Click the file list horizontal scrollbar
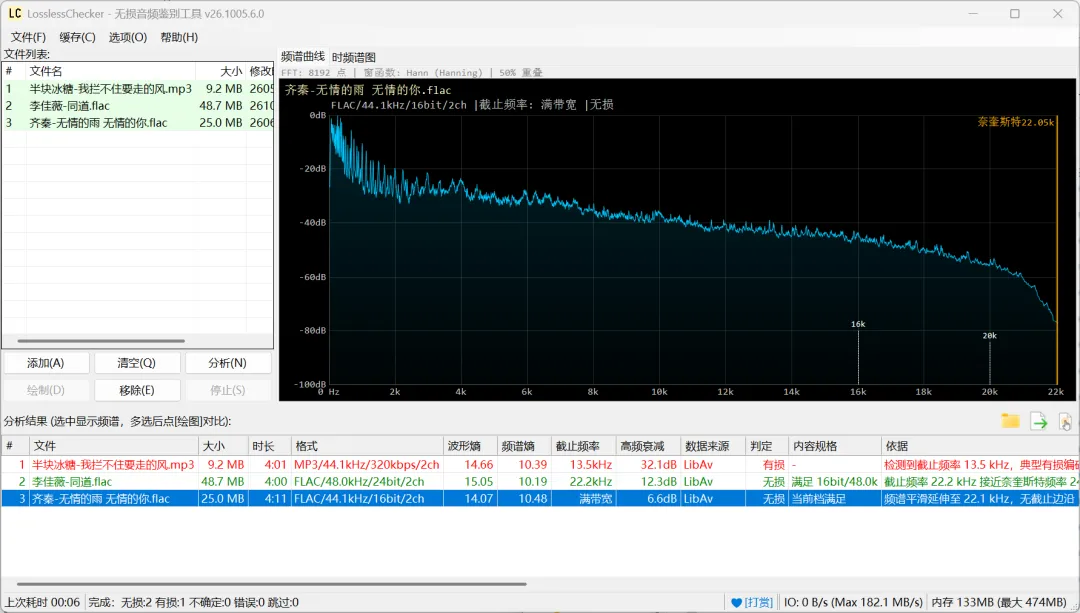The image size is (1080, 613). (101, 341)
